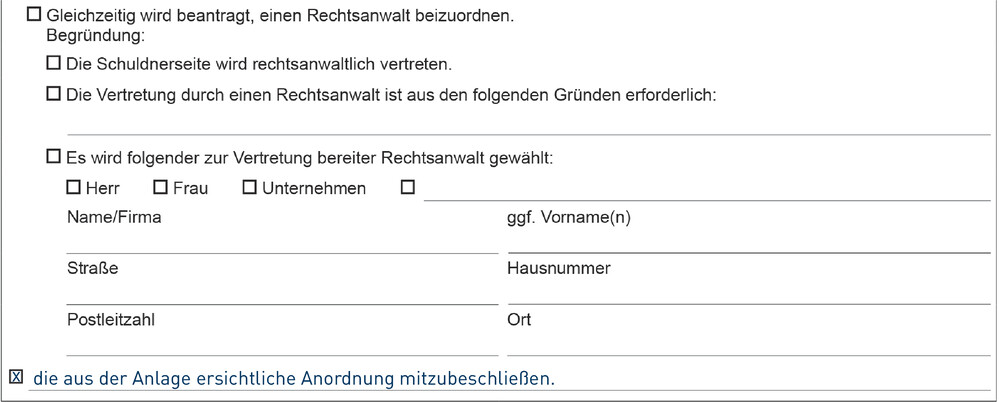Image resolution: width=999 pixels, height=402 pixels.
Task: Select the 'Ort' input field
Action: tap(748, 345)
